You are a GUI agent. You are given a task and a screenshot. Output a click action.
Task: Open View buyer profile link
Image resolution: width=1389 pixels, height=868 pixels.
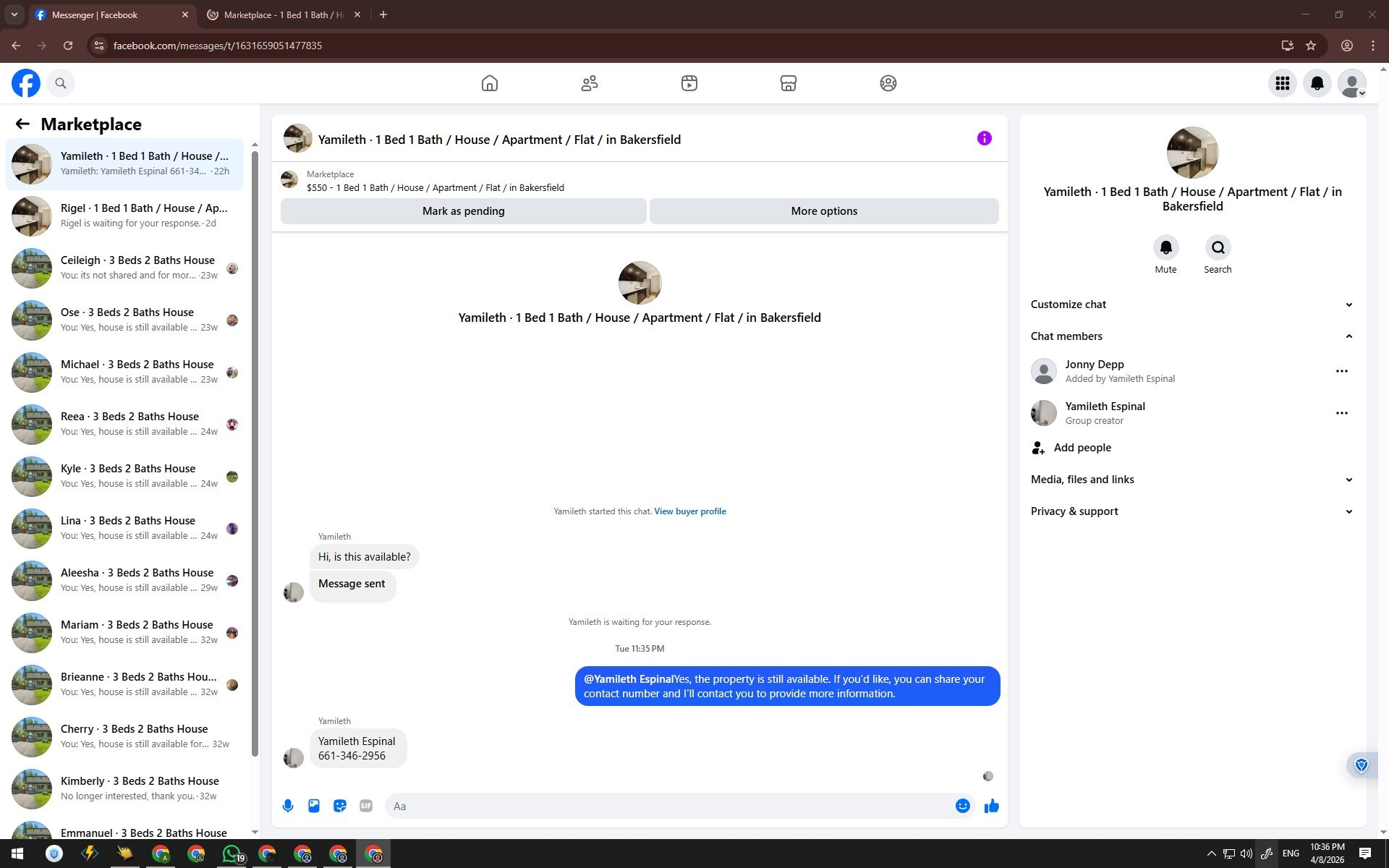[x=689, y=511]
